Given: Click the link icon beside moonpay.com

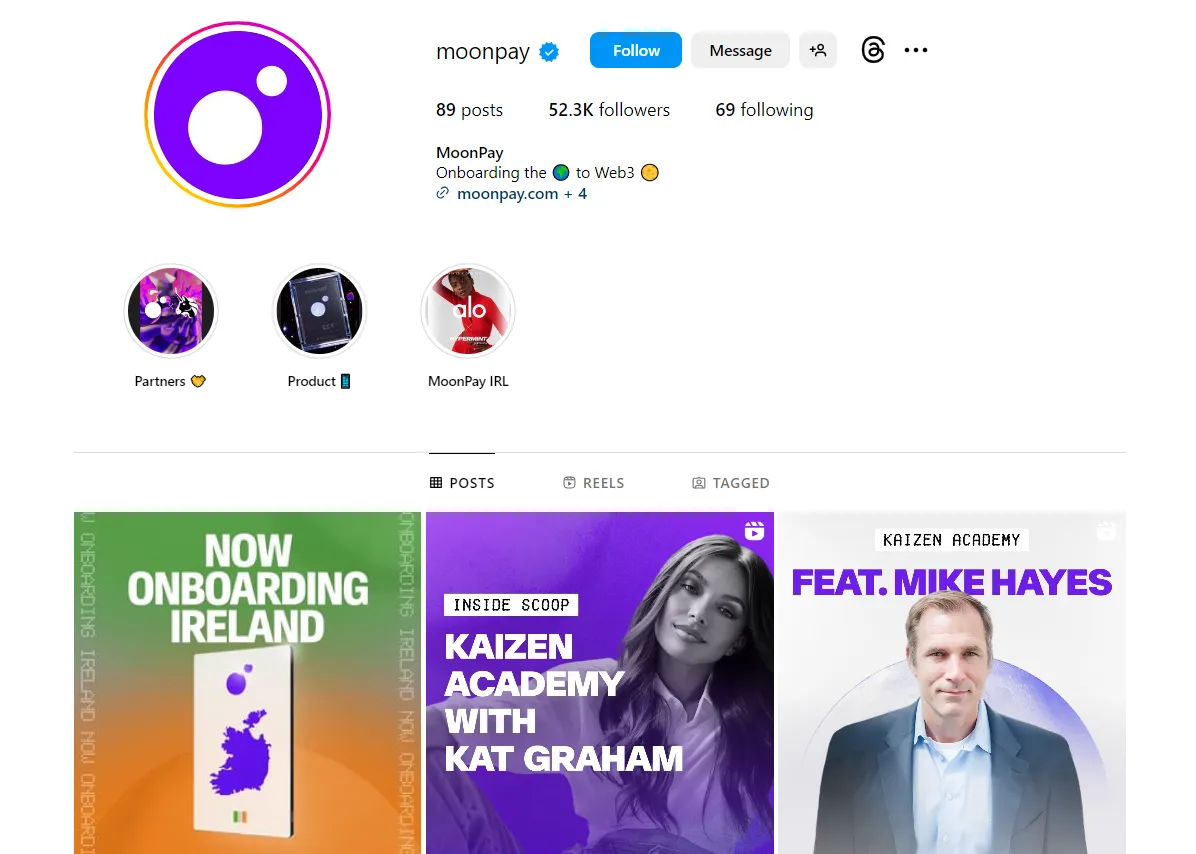Looking at the screenshot, I should point(442,194).
